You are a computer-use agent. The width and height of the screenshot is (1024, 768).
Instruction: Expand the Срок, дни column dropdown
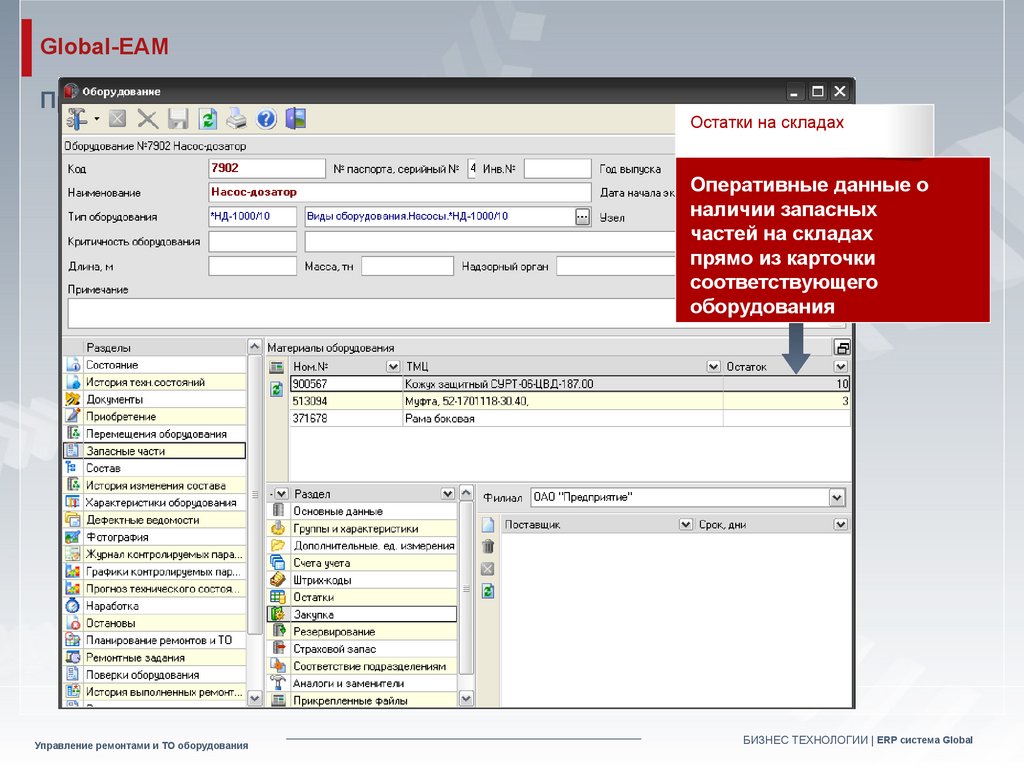[840, 524]
